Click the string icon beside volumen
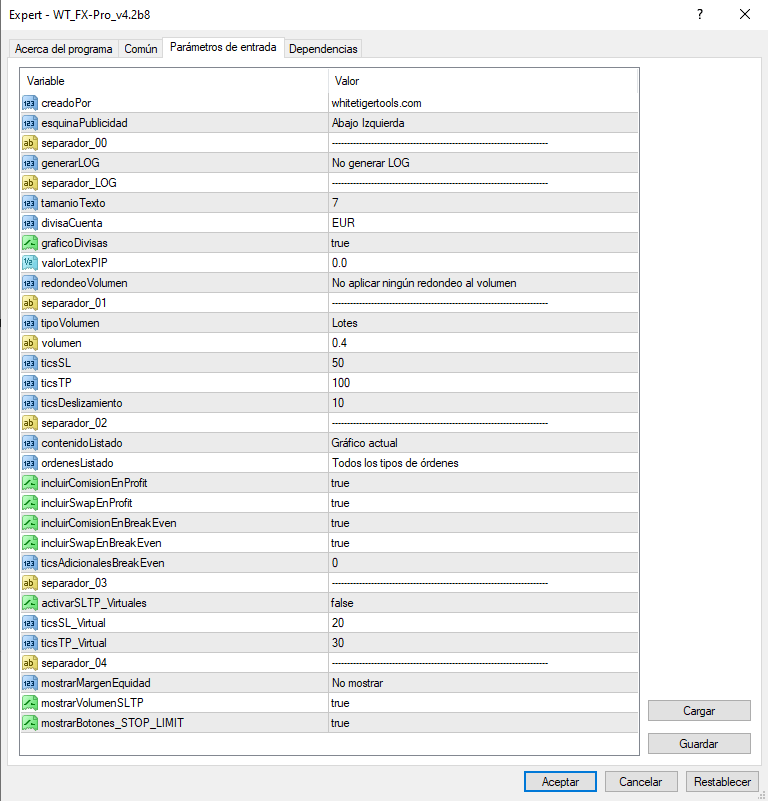 point(30,343)
